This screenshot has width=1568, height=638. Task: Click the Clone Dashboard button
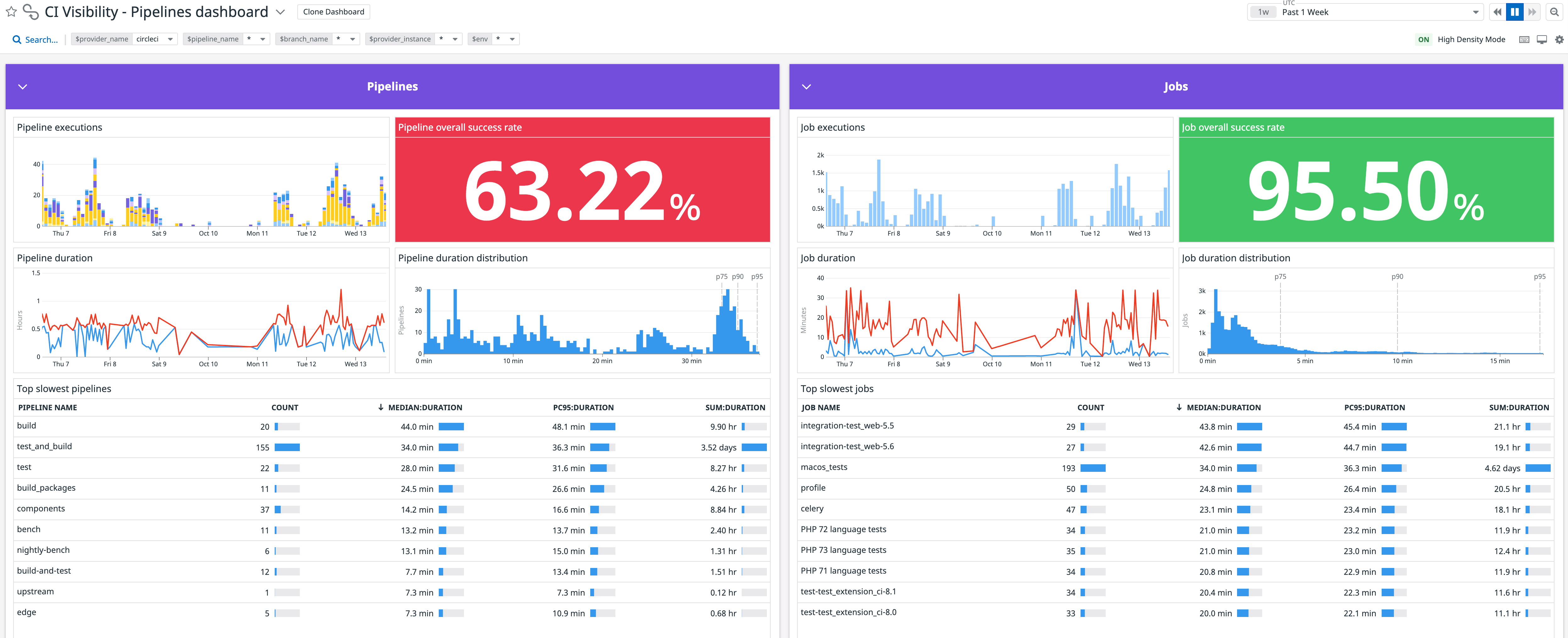[x=333, y=11]
